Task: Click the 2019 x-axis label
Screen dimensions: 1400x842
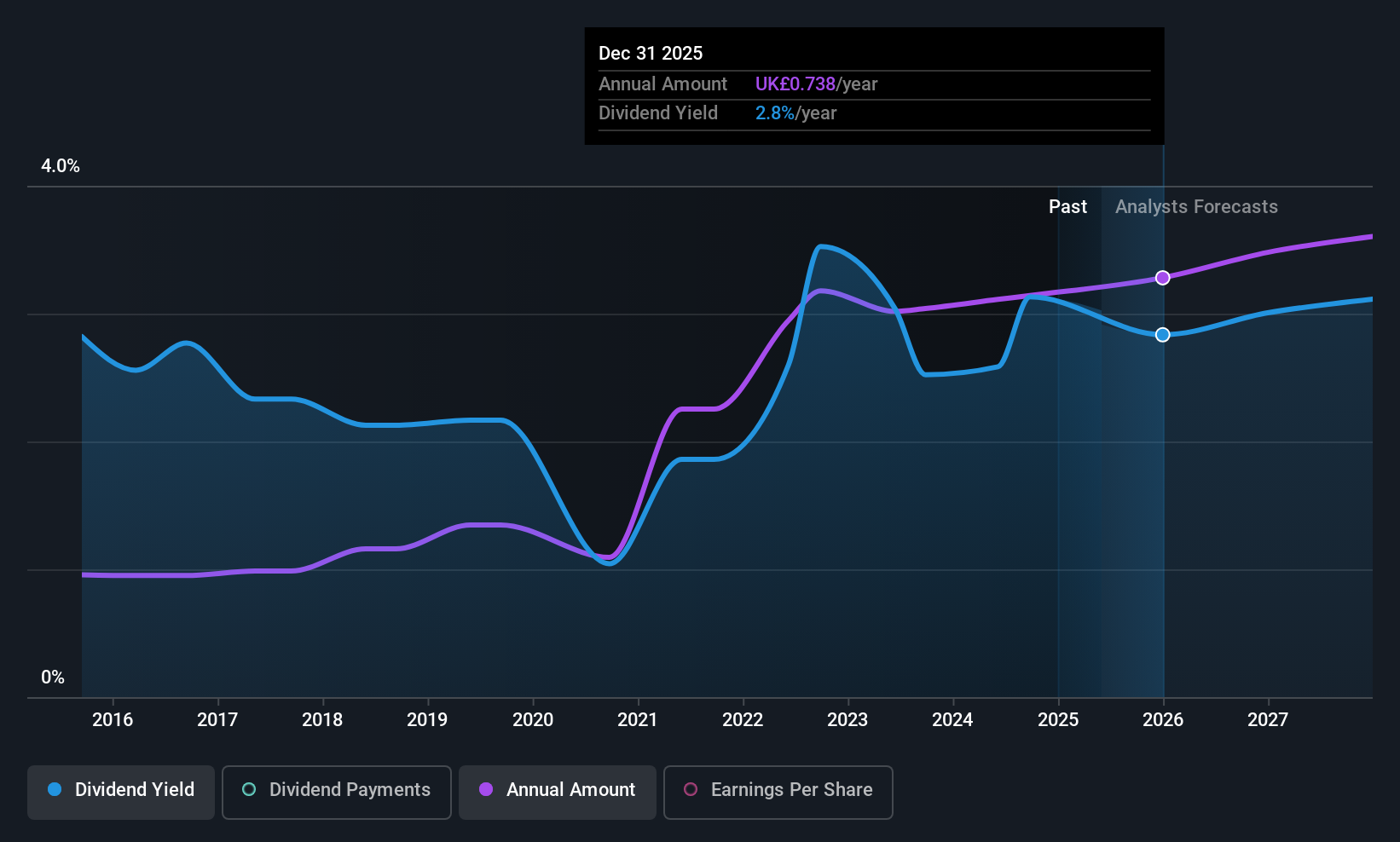Action: pyautogui.click(x=427, y=720)
